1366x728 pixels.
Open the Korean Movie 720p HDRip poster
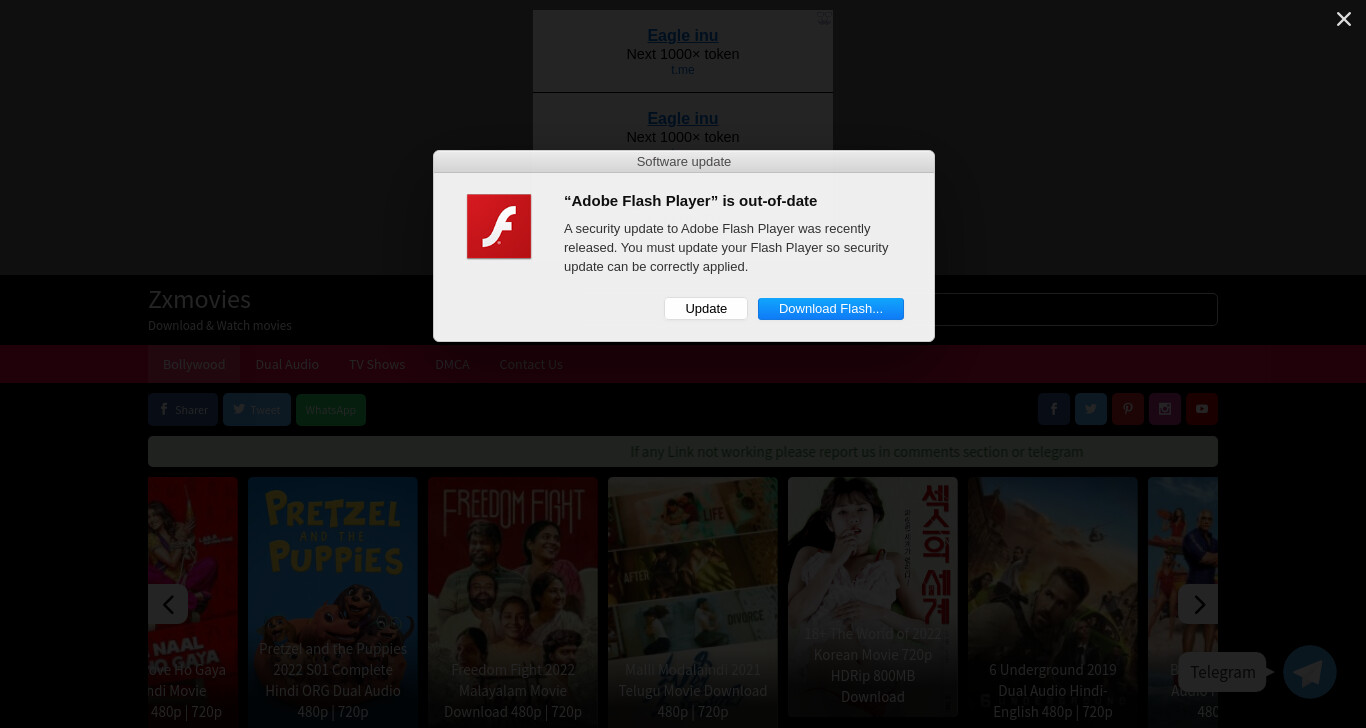pyautogui.click(x=873, y=597)
